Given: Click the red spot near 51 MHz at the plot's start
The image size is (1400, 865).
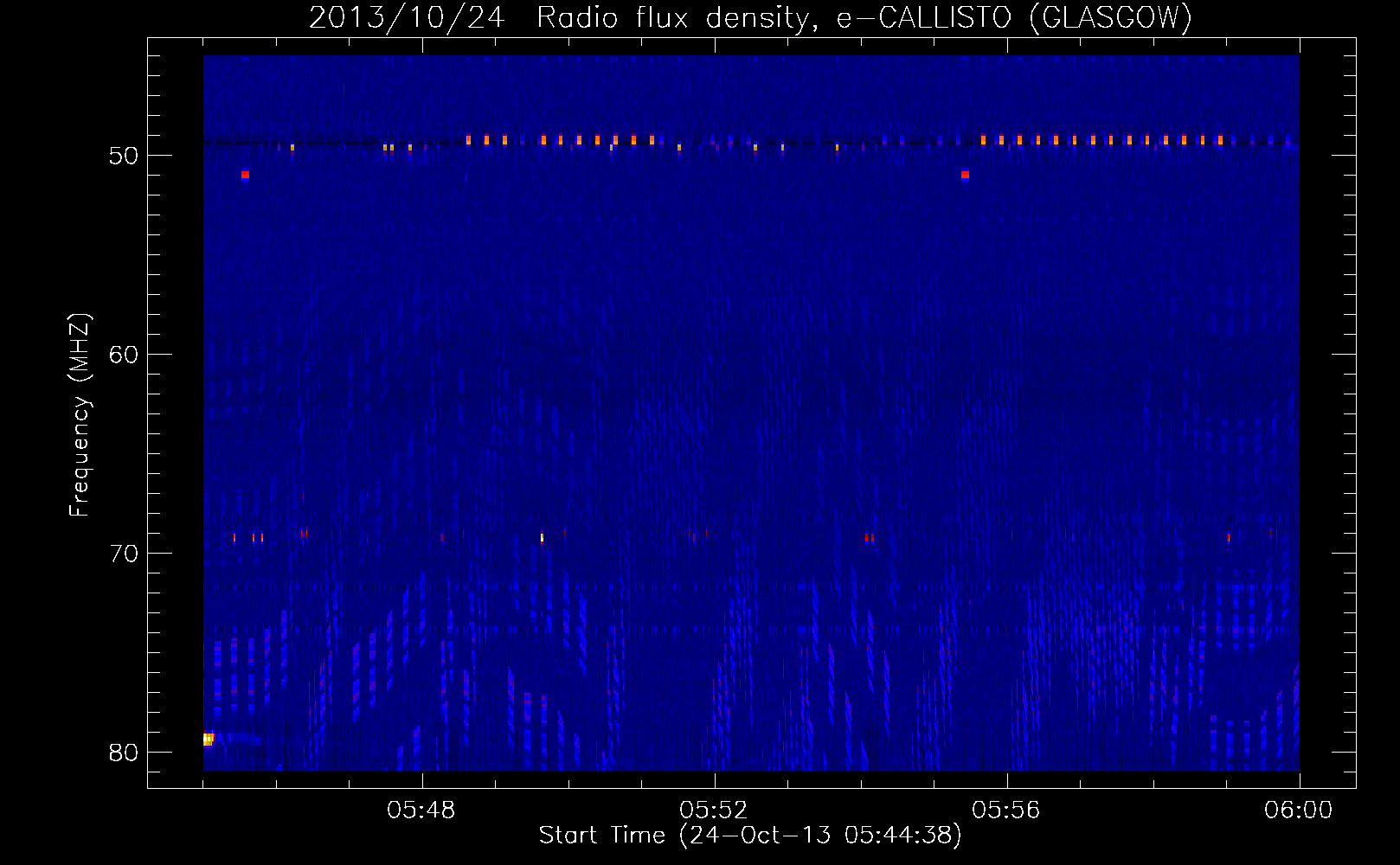Looking at the screenshot, I should pos(245,175).
